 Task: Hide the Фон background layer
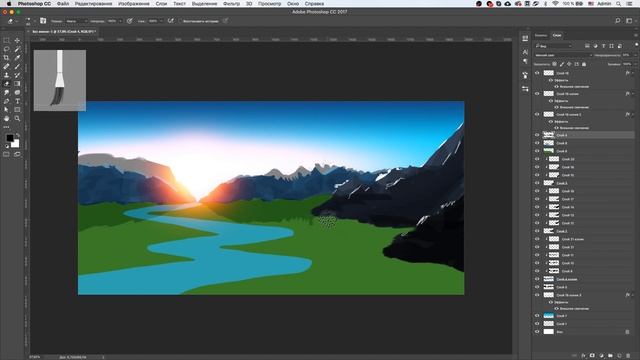[537, 332]
